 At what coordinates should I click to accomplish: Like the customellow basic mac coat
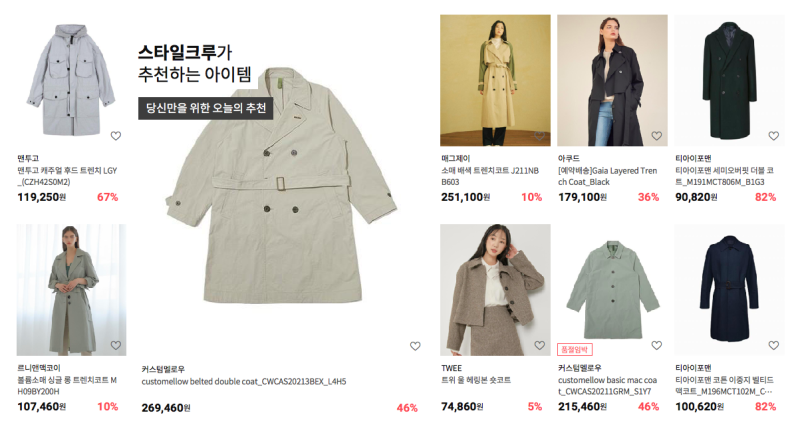pyautogui.click(x=657, y=345)
